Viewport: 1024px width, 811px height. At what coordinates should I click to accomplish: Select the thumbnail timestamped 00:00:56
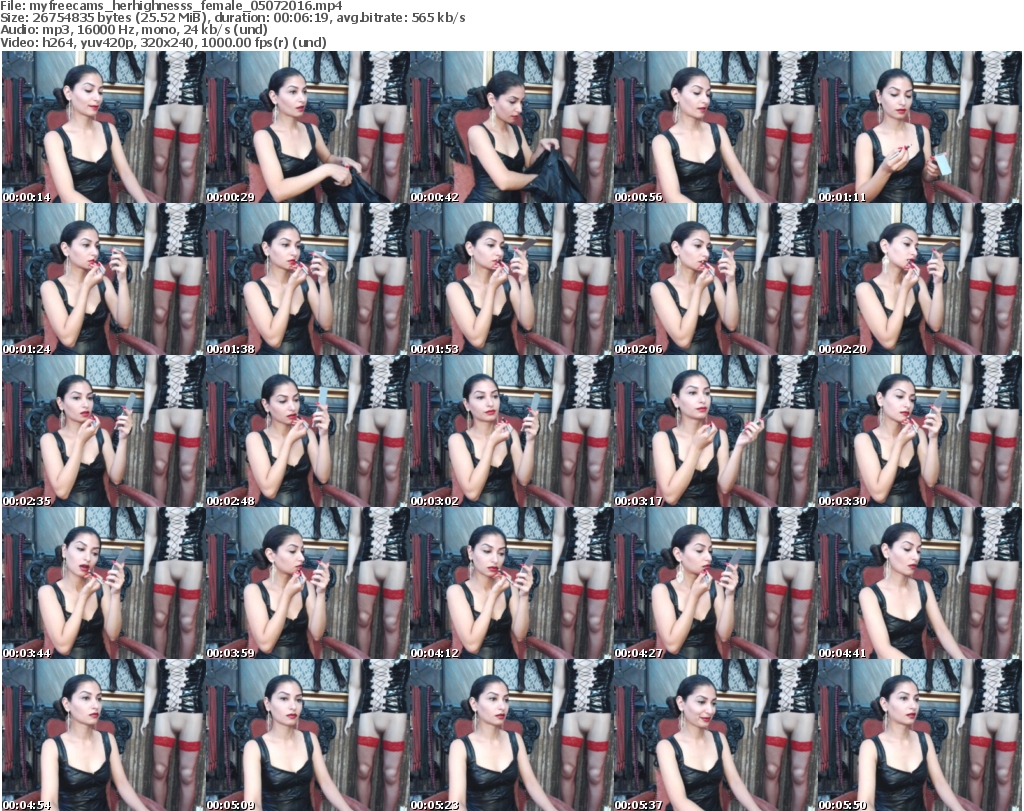click(x=715, y=127)
